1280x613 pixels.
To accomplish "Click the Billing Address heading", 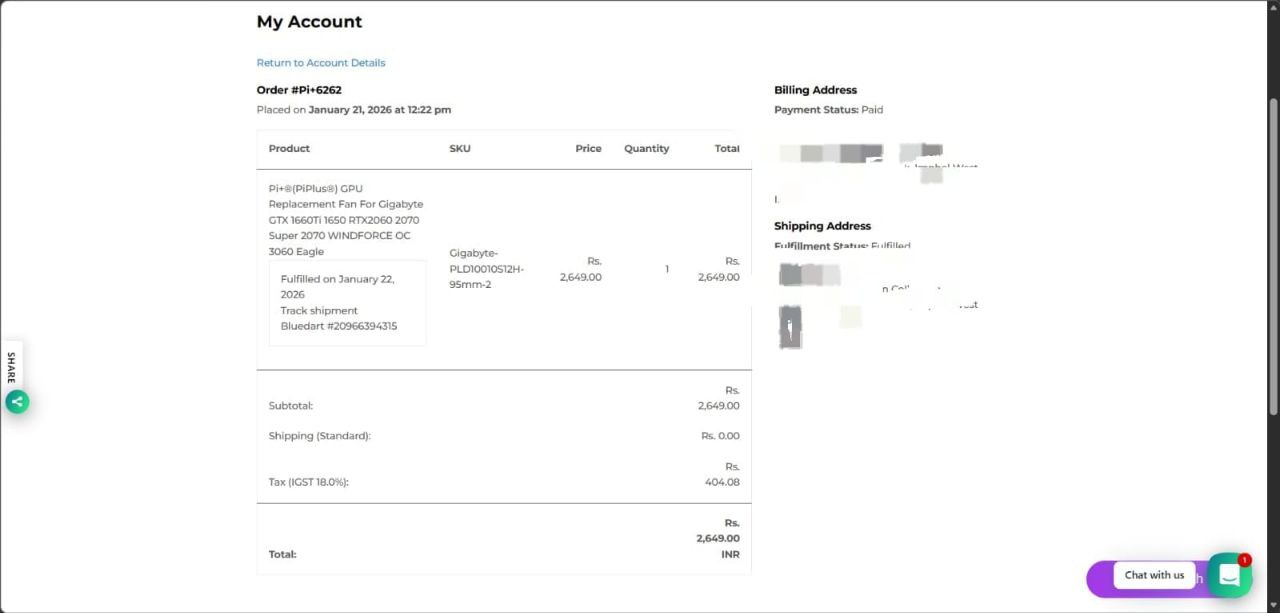I will click(x=815, y=90).
